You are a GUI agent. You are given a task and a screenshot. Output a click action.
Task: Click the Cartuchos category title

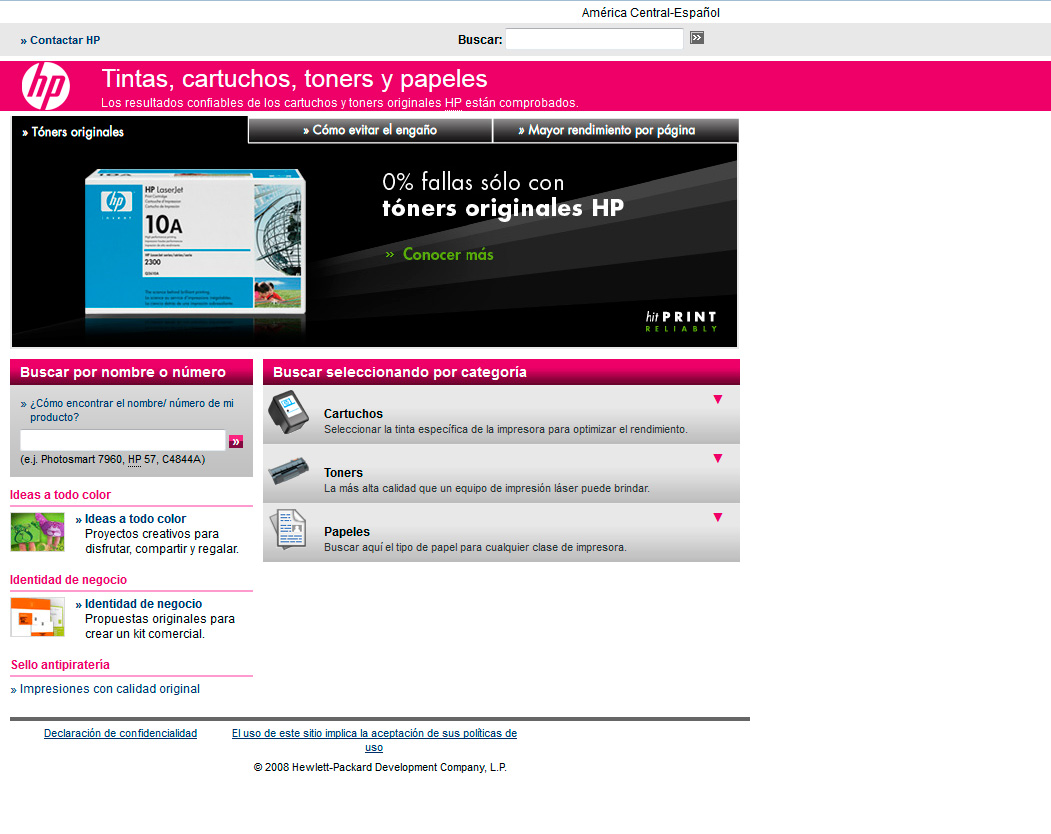(x=353, y=414)
